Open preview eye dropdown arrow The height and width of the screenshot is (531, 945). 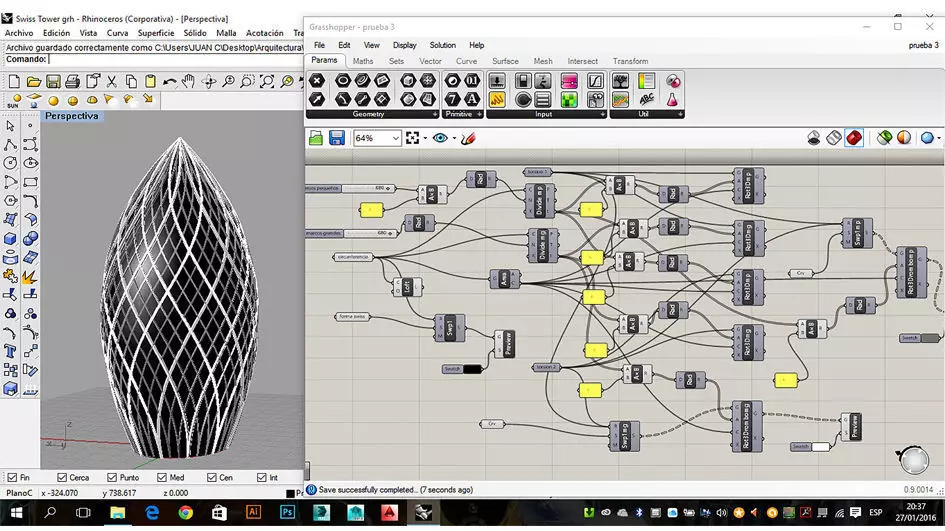pyautogui.click(x=454, y=139)
